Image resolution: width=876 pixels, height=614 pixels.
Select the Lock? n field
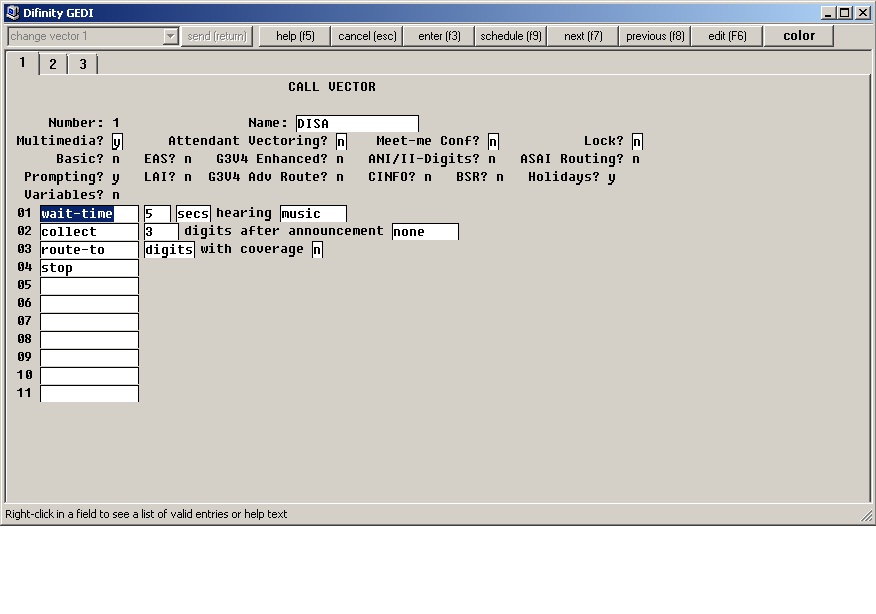tap(637, 141)
